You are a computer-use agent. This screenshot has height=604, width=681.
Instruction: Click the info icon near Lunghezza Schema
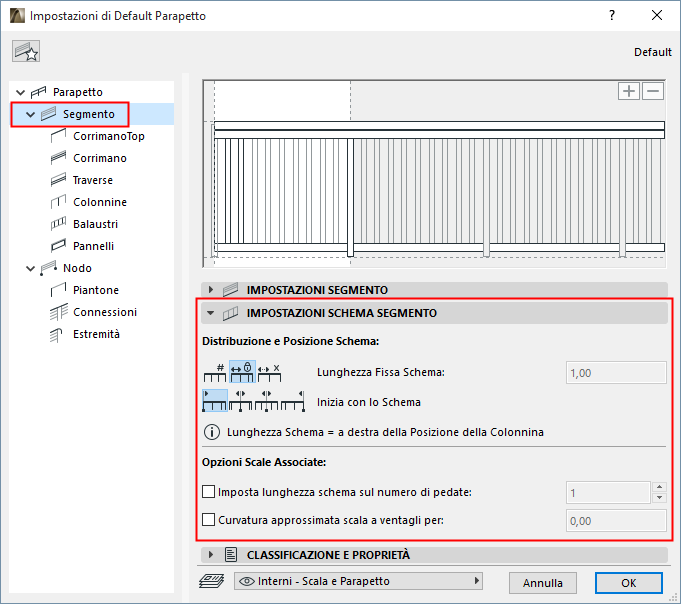pos(212,432)
